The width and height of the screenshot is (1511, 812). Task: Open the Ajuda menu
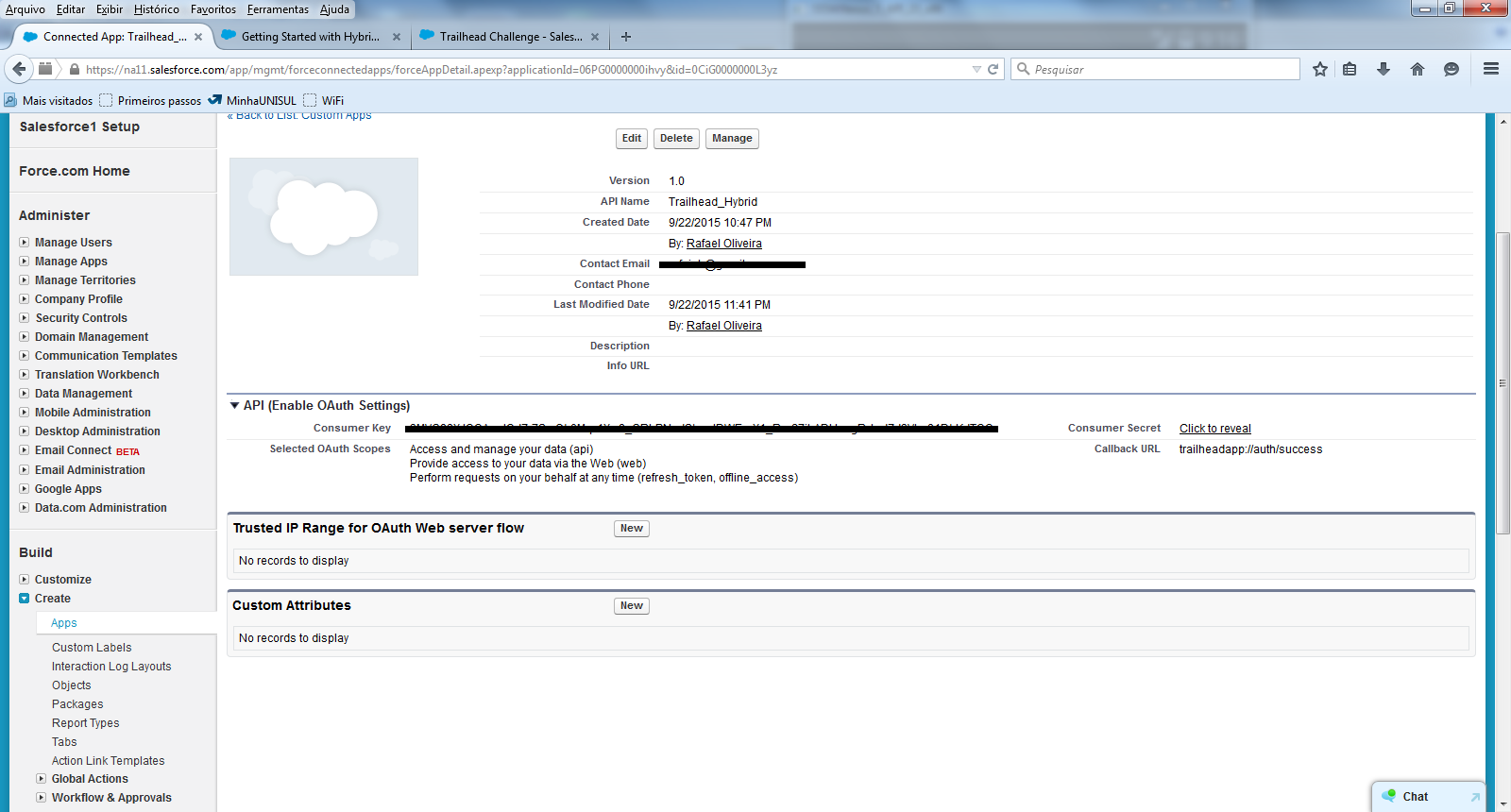[x=334, y=9]
